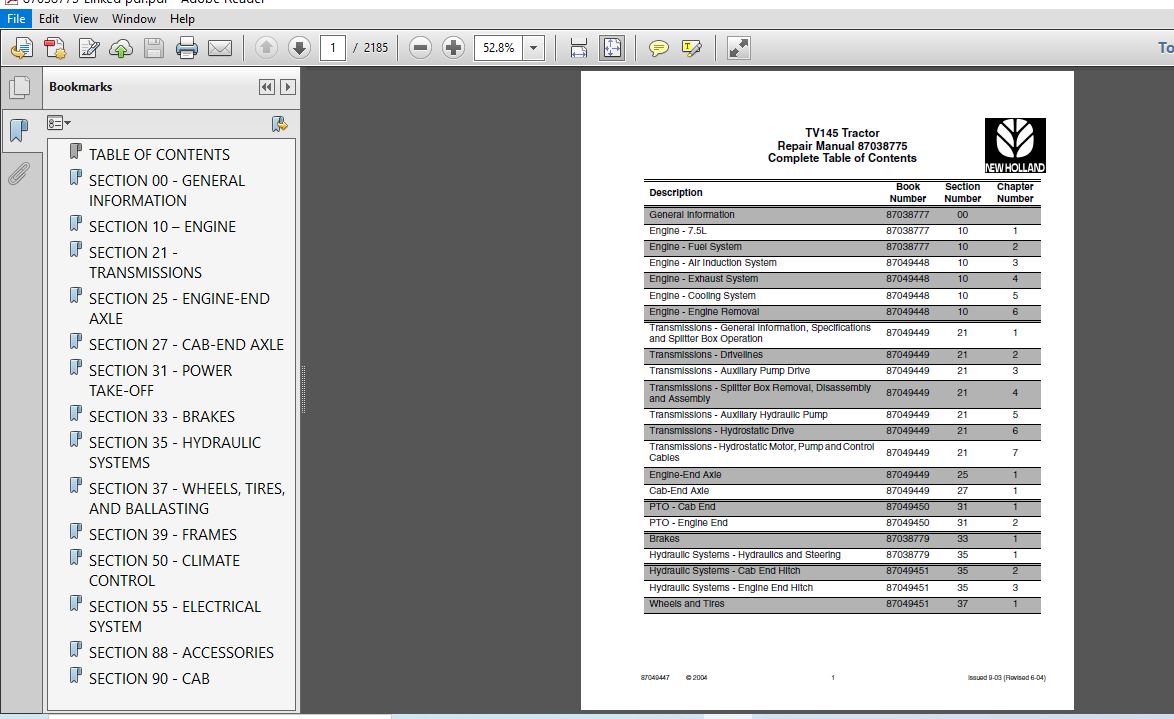
Task: Open SECTION 25 - ENGINE-END AXLE bookmark
Action: click(179, 308)
